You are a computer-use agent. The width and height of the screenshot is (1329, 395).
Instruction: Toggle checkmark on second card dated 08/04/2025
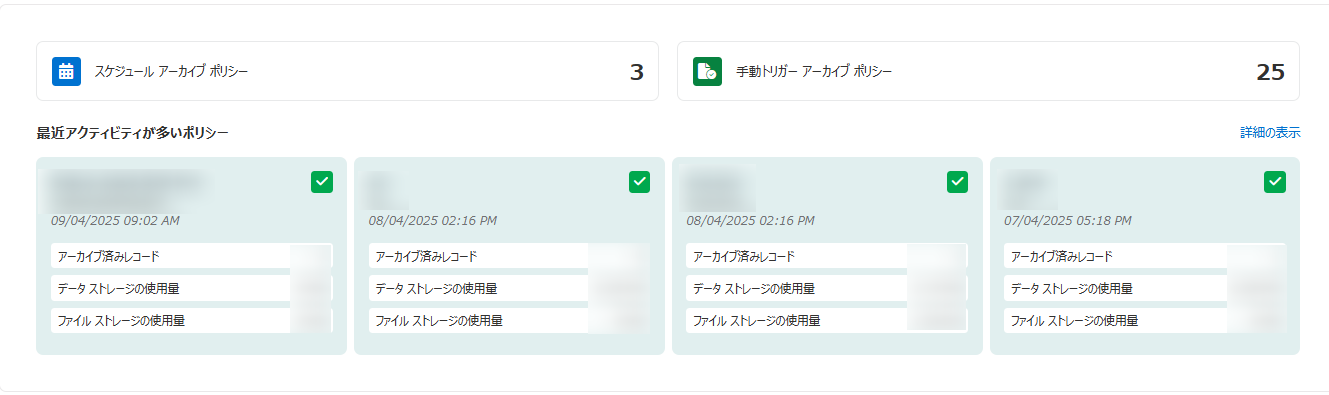point(640,182)
